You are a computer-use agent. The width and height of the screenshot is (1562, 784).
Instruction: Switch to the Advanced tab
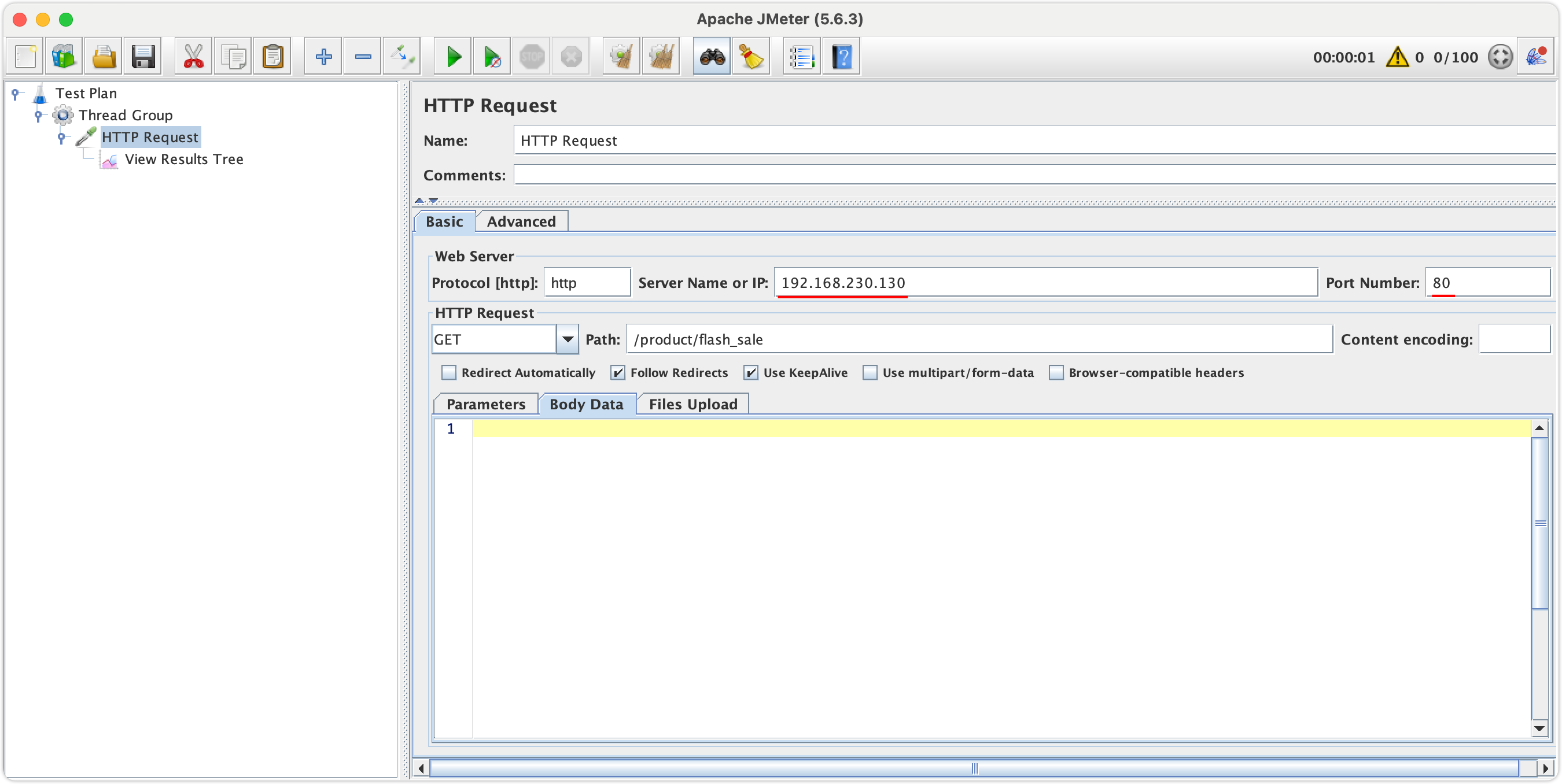pyautogui.click(x=521, y=220)
